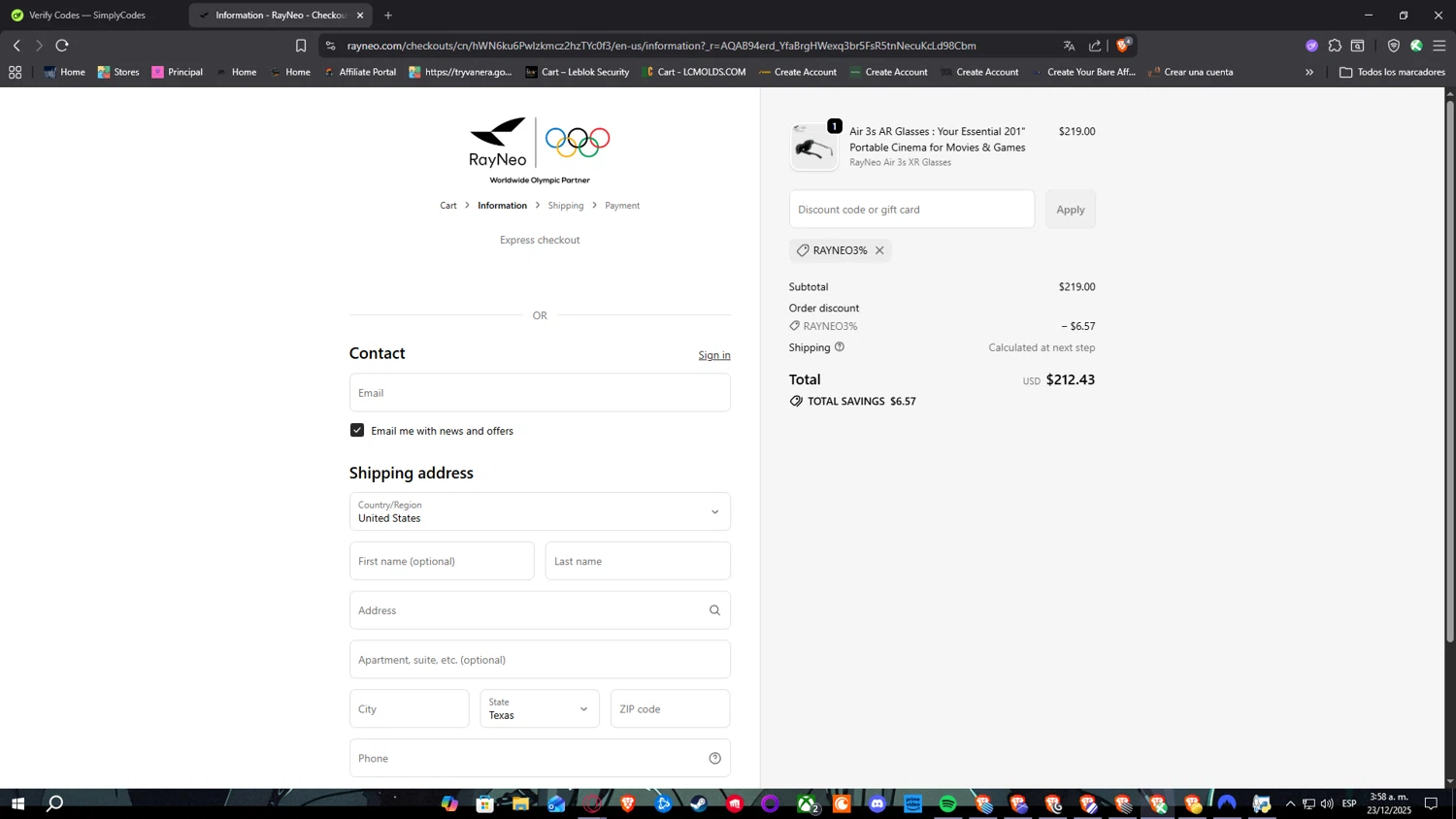Open the Windows notification center icon
Viewport: 1456px width, 819px height.
tap(1431, 803)
